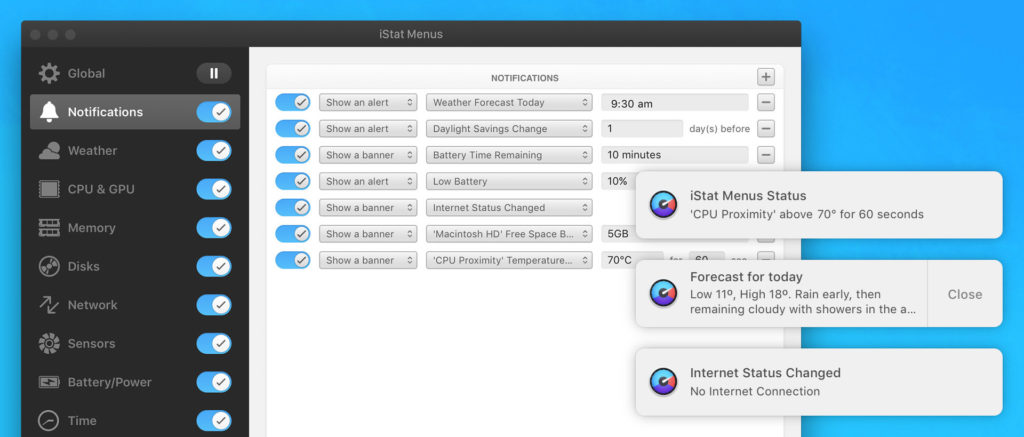The height and width of the screenshot is (437, 1024).
Task: Disable the Weather Forecast Today notification toggle
Action: click(293, 103)
